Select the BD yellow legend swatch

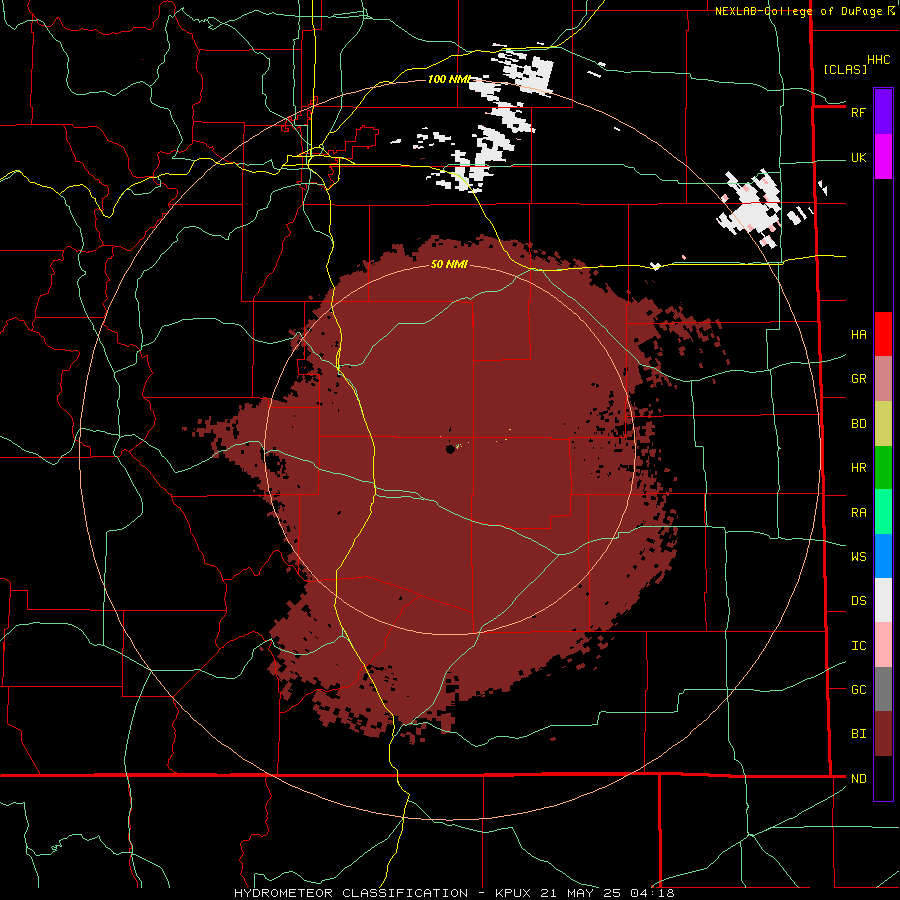883,424
